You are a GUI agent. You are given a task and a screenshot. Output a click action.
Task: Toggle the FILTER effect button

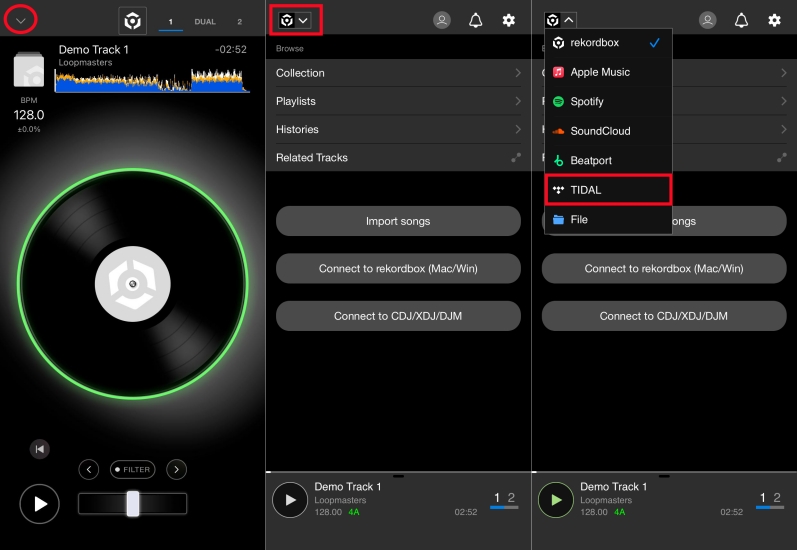coord(133,469)
